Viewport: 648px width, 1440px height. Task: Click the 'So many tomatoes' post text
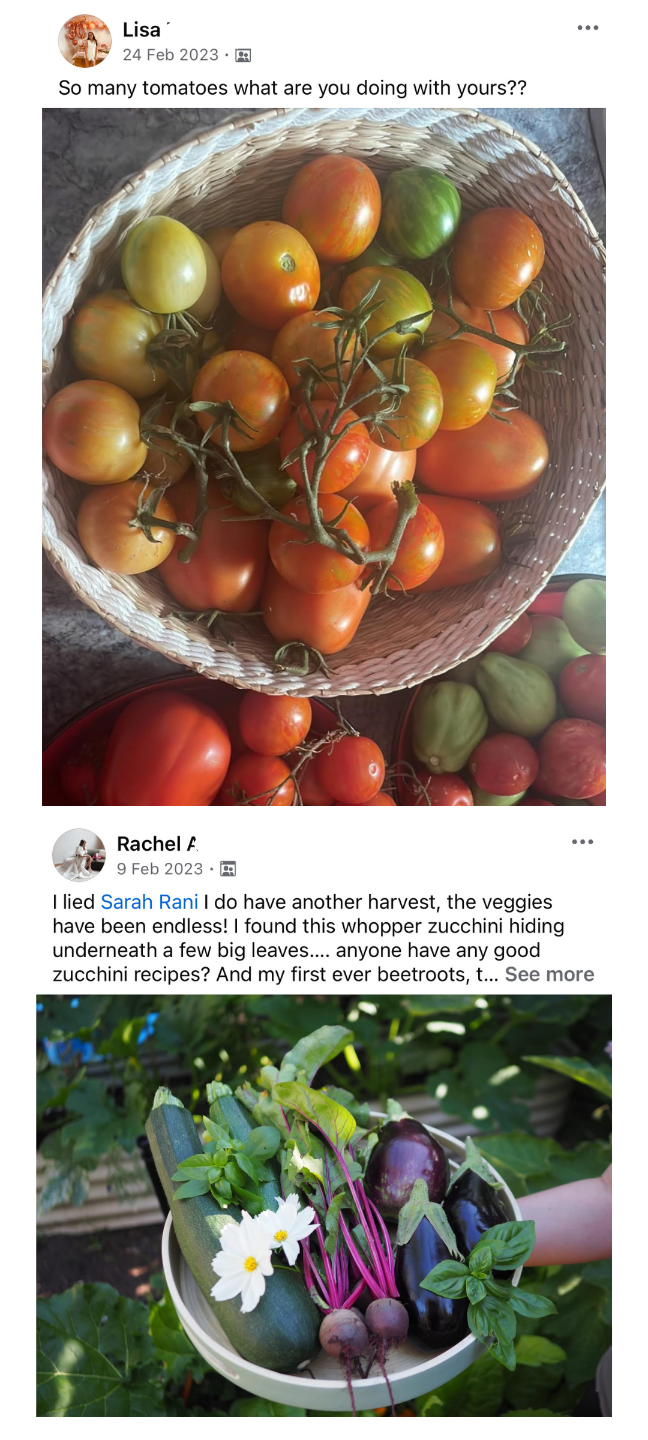292,88
